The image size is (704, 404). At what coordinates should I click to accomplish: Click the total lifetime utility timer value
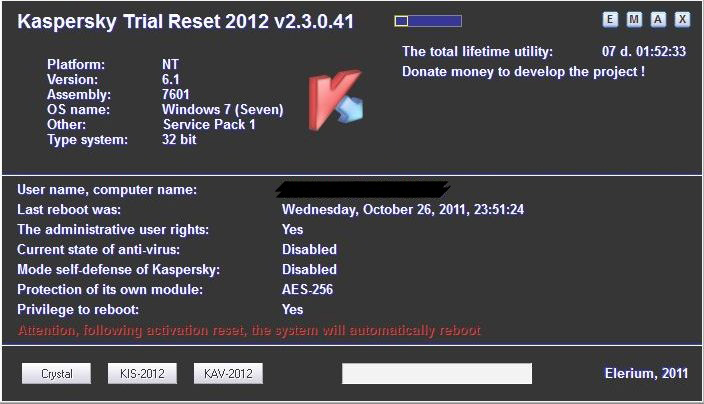[x=643, y=51]
